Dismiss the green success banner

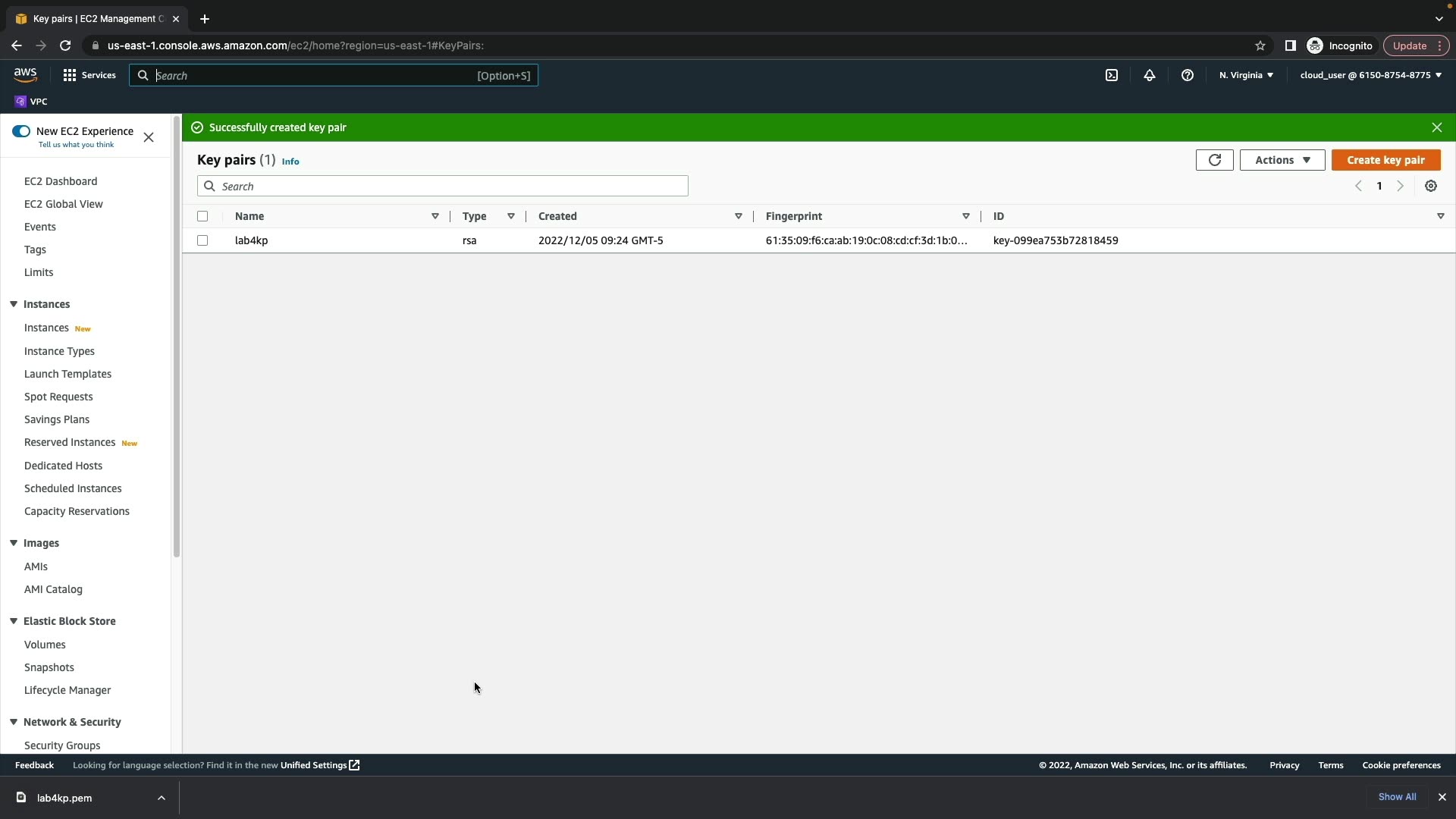pos(1437,127)
